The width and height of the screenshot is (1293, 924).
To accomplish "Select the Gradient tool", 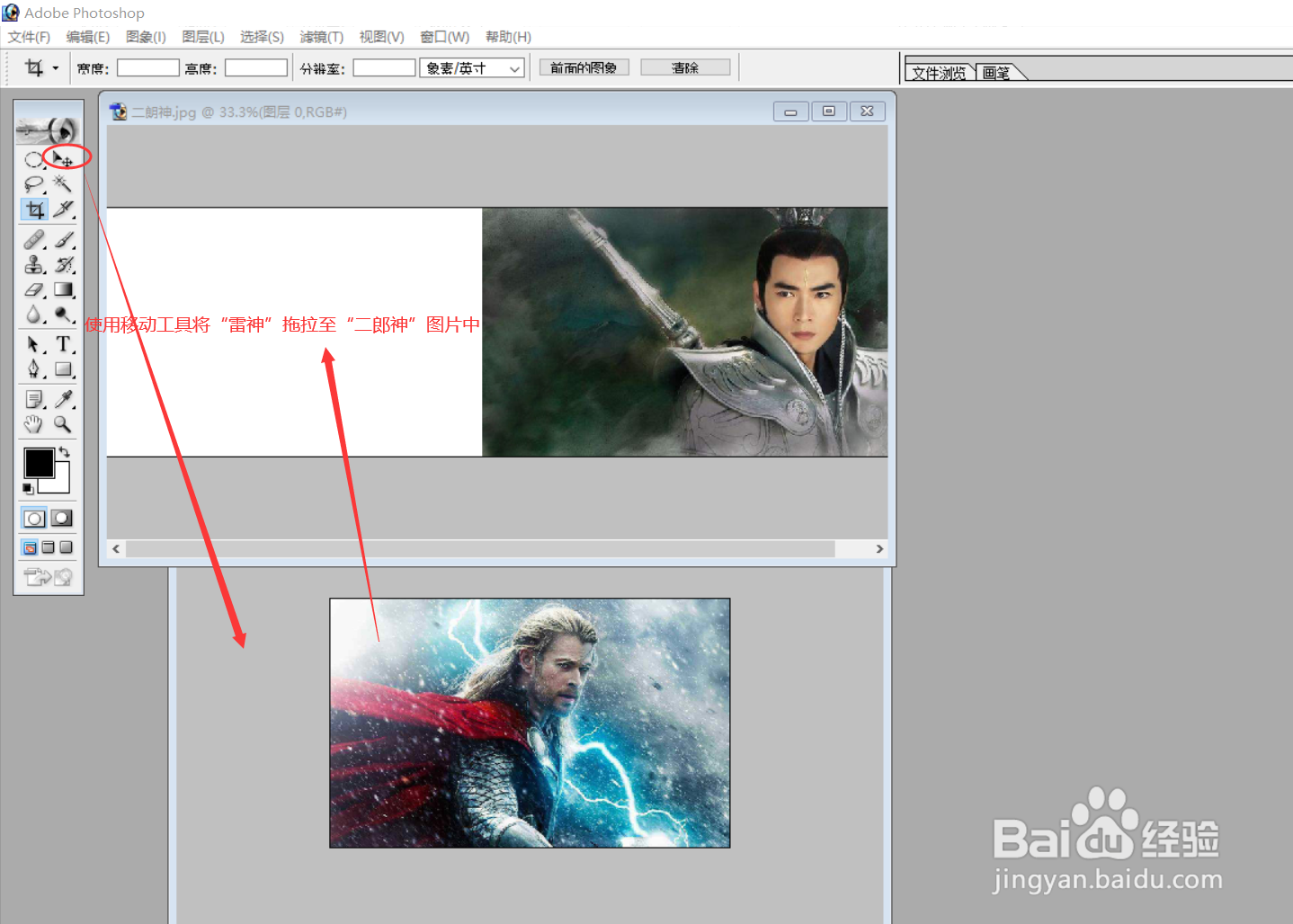I will (x=63, y=289).
